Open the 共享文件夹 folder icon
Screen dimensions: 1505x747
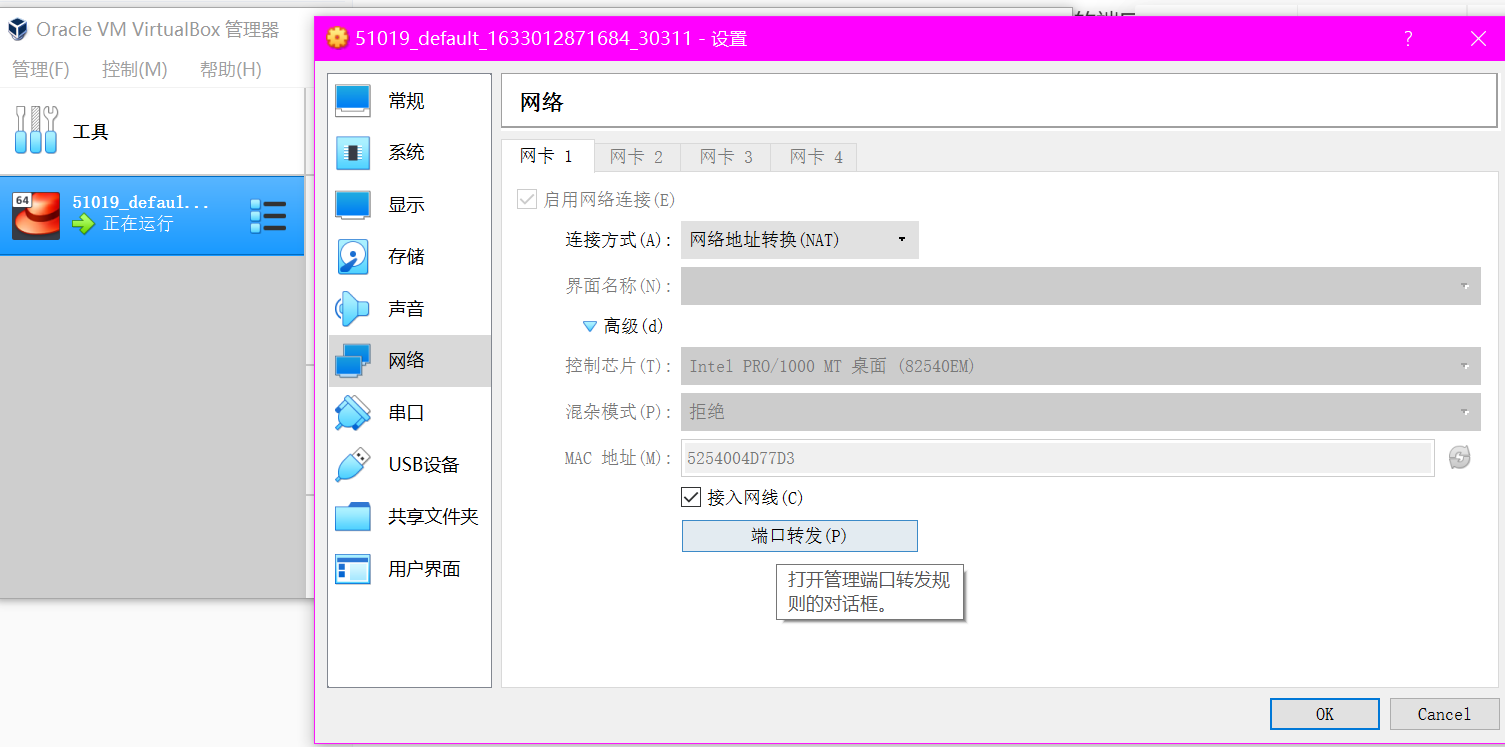[x=353, y=517]
